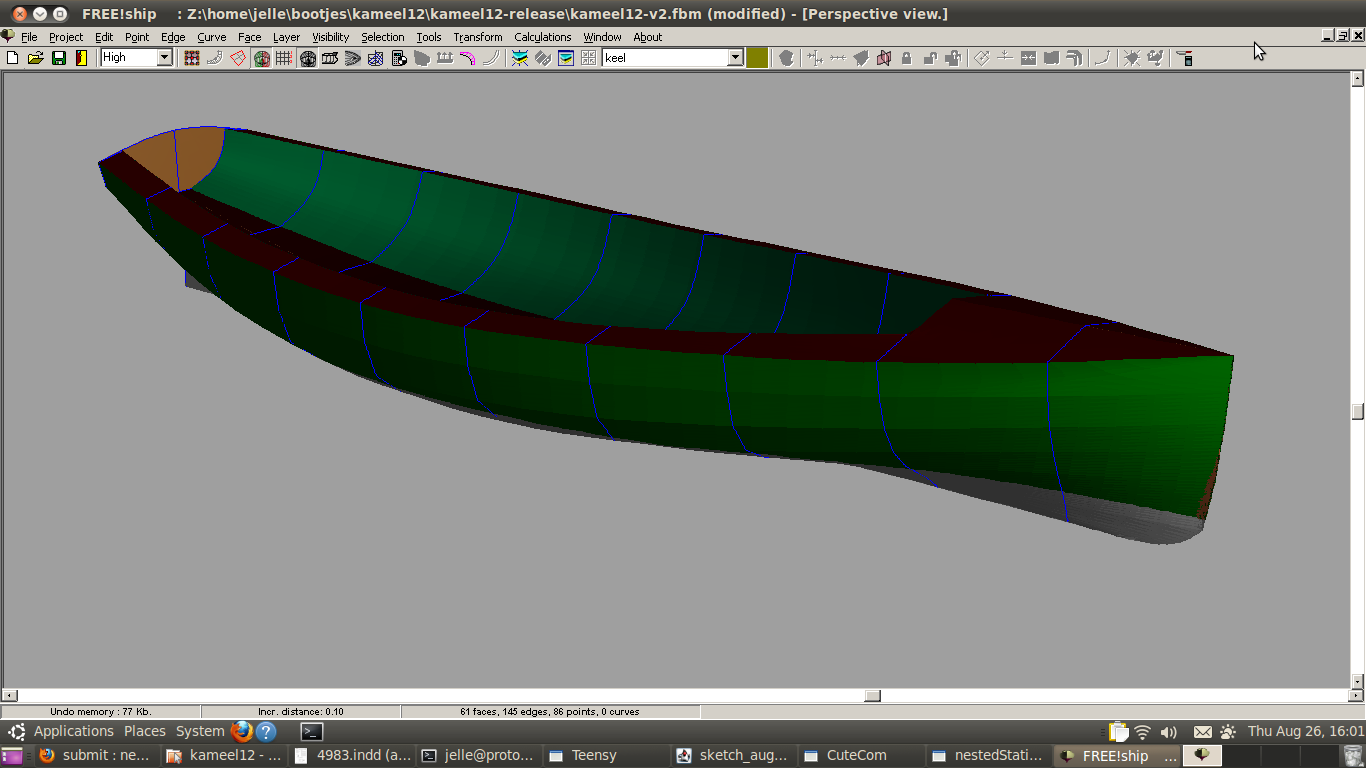The height and width of the screenshot is (768, 1366).
Task: Toggle diagonals display blue mesh icon
Action: pos(376,58)
